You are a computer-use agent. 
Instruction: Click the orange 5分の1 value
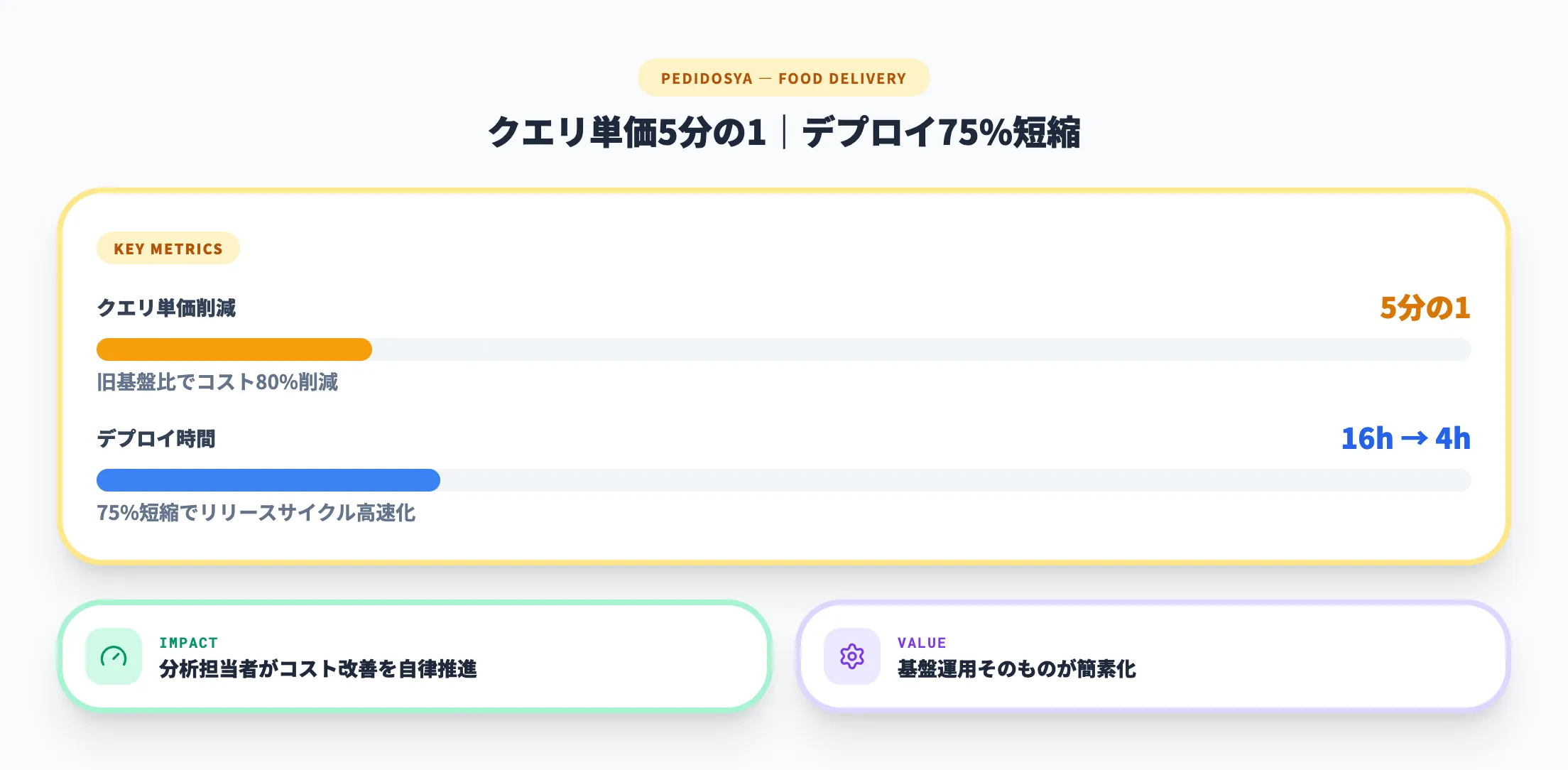pyautogui.click(x=1425, y=308)
